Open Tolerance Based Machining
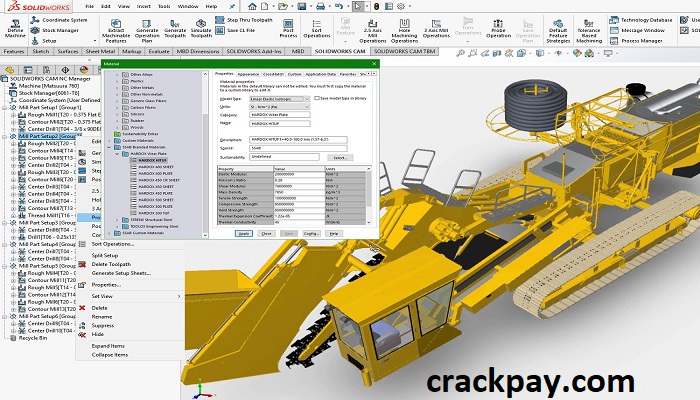700x400 pixels. coord(589,31)
